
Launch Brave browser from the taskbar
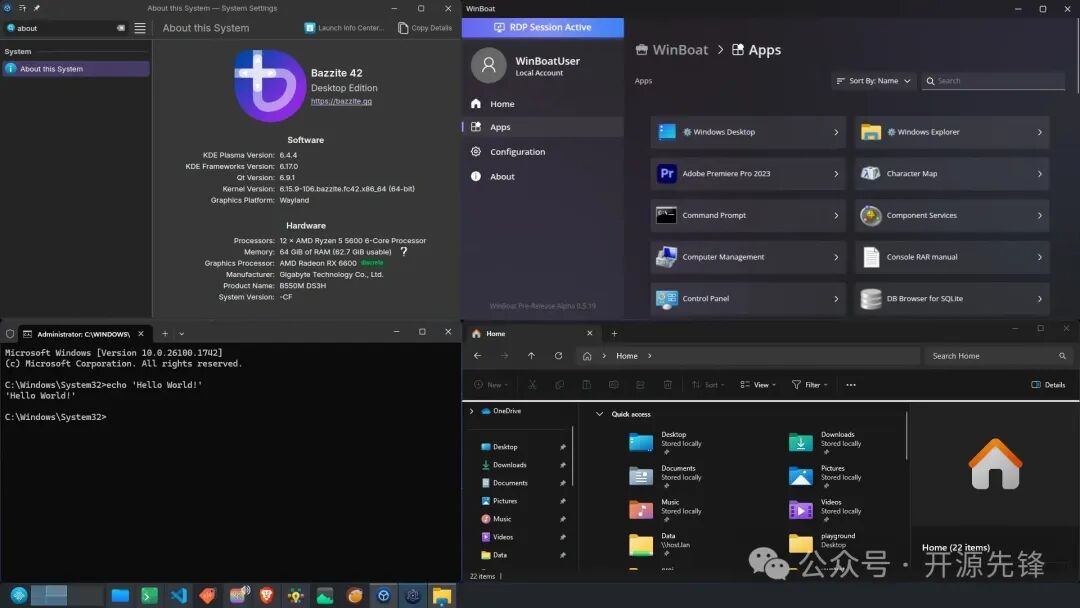(265, 595)
